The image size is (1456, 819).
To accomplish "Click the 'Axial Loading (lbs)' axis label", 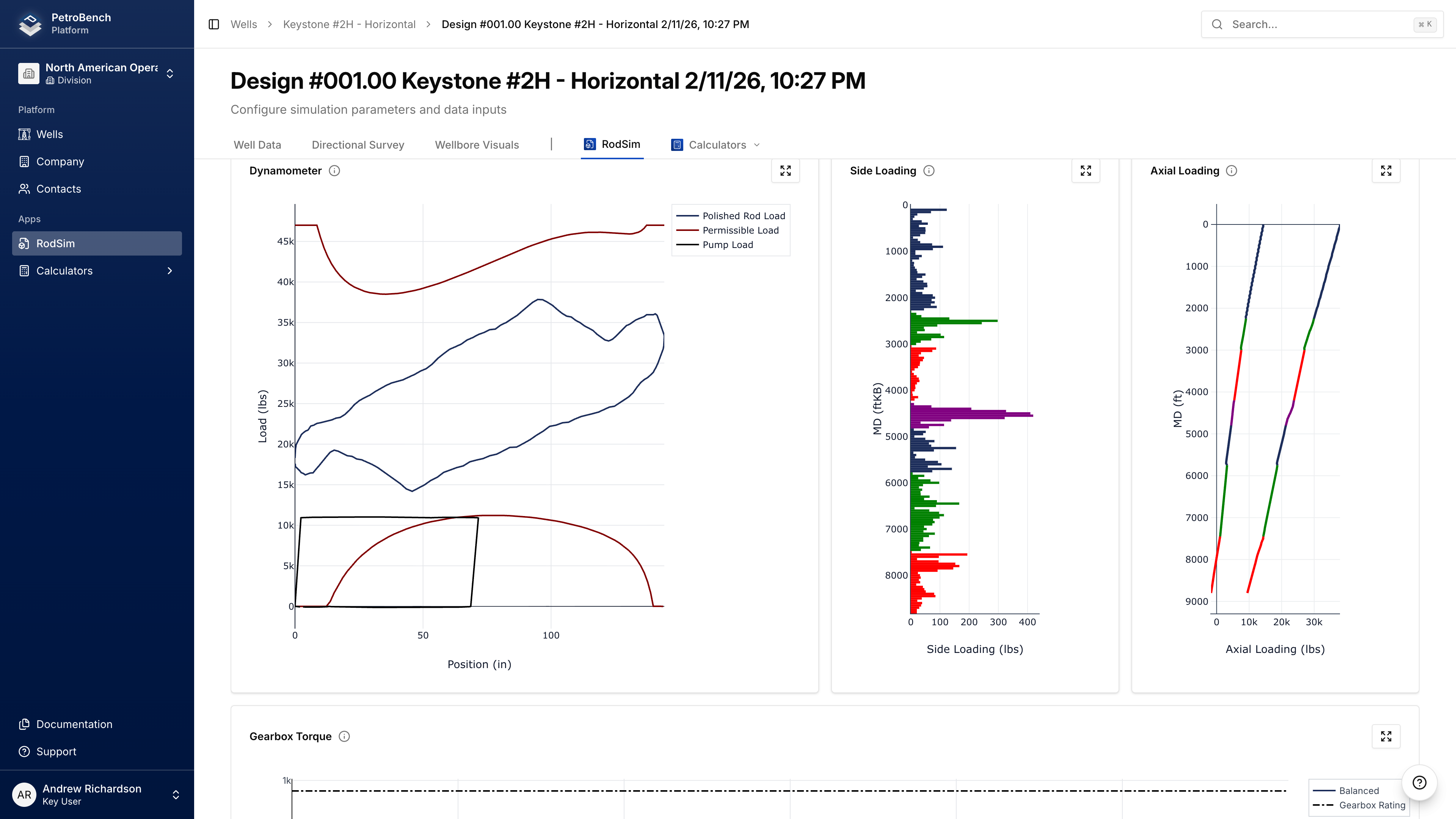I will 1275,649.
